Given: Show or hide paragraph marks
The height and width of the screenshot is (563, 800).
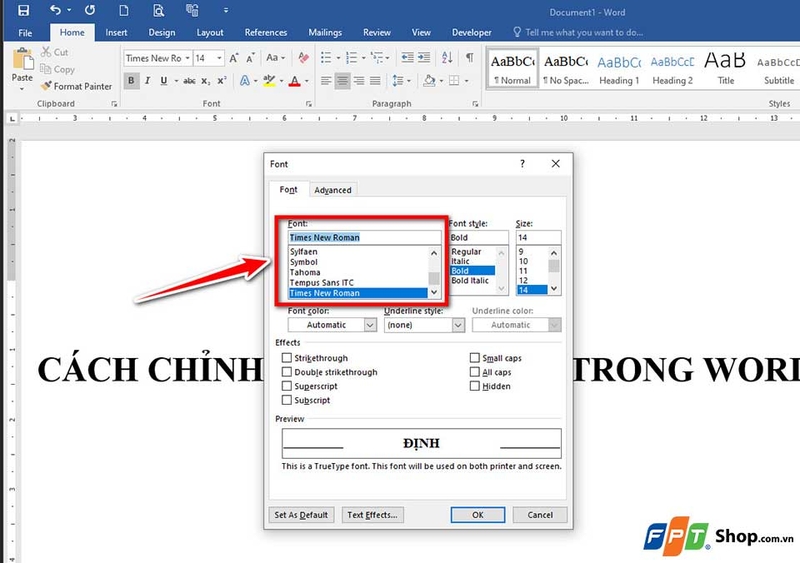Looking at the screenshot, I should 469,57.
